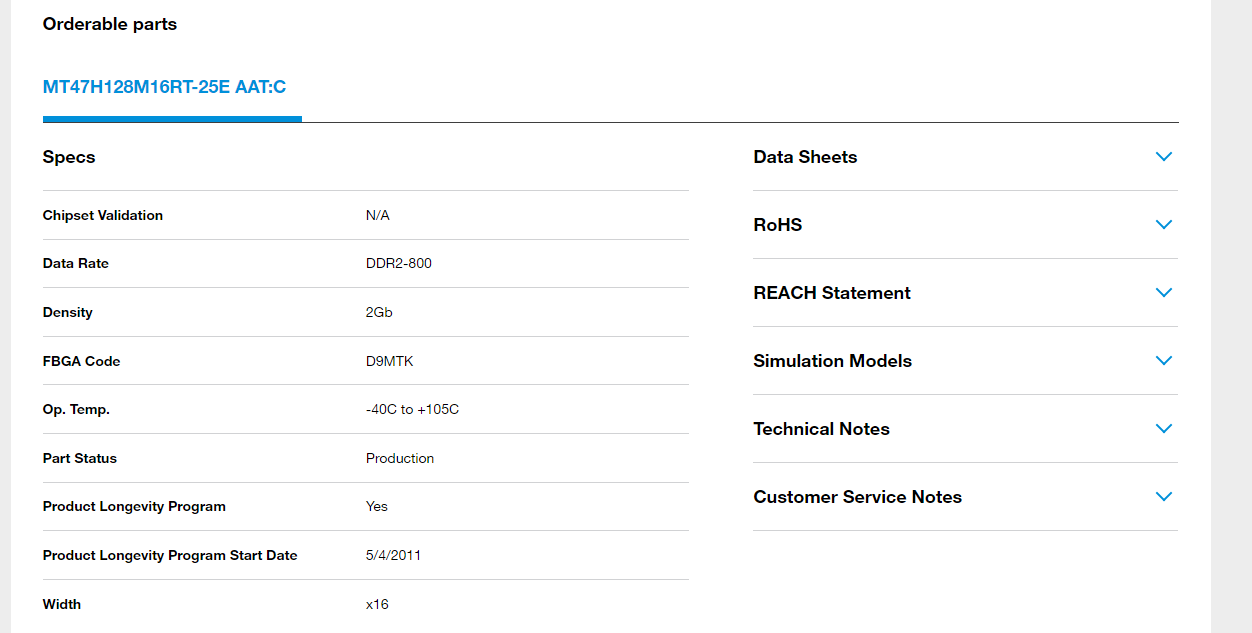Click the Product Longevity Program label
The width and height of the screenshot is (1252, 633).
coord(134,507)
